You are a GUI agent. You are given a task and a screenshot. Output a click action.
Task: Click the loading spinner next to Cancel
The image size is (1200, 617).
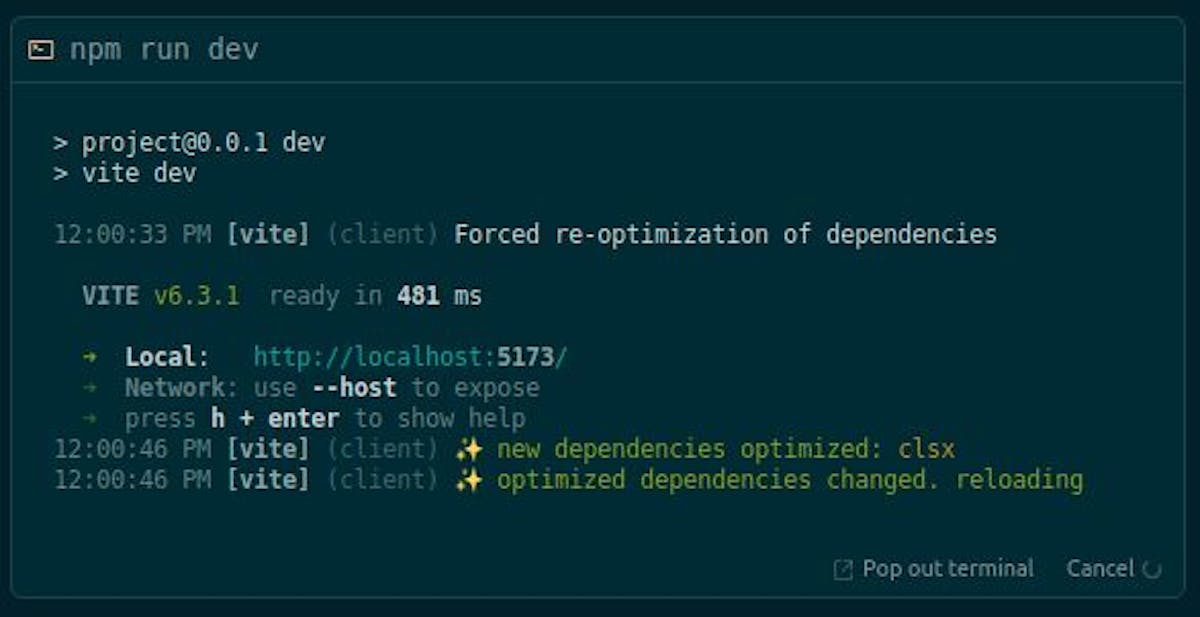[1152, 570]
